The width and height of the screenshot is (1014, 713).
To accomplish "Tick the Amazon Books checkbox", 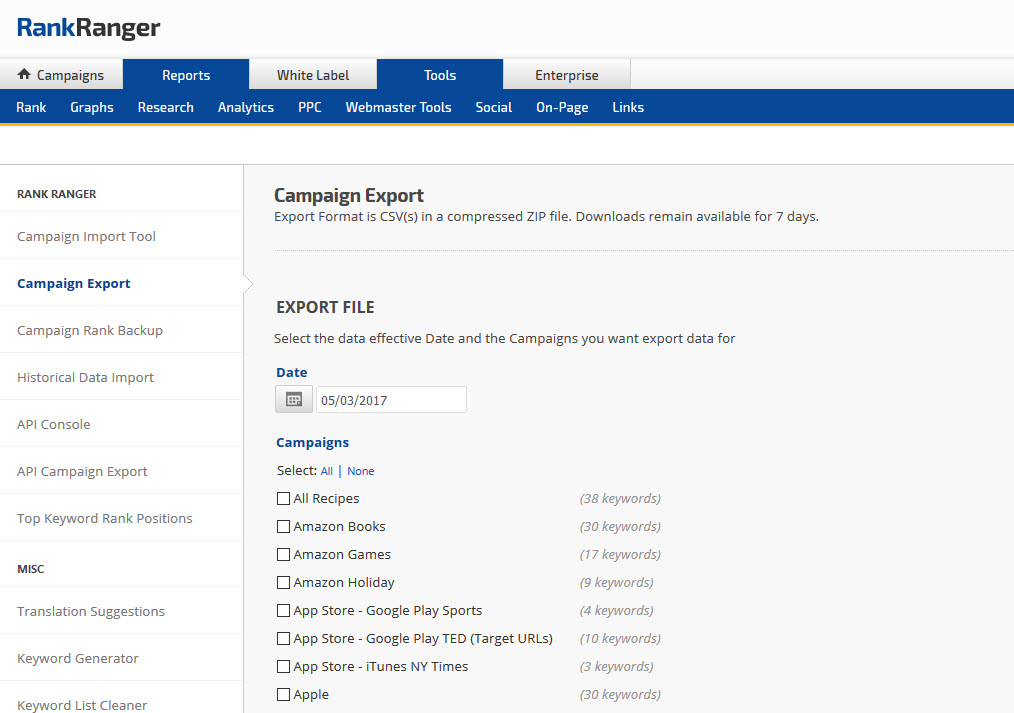I will coord(284,527).
